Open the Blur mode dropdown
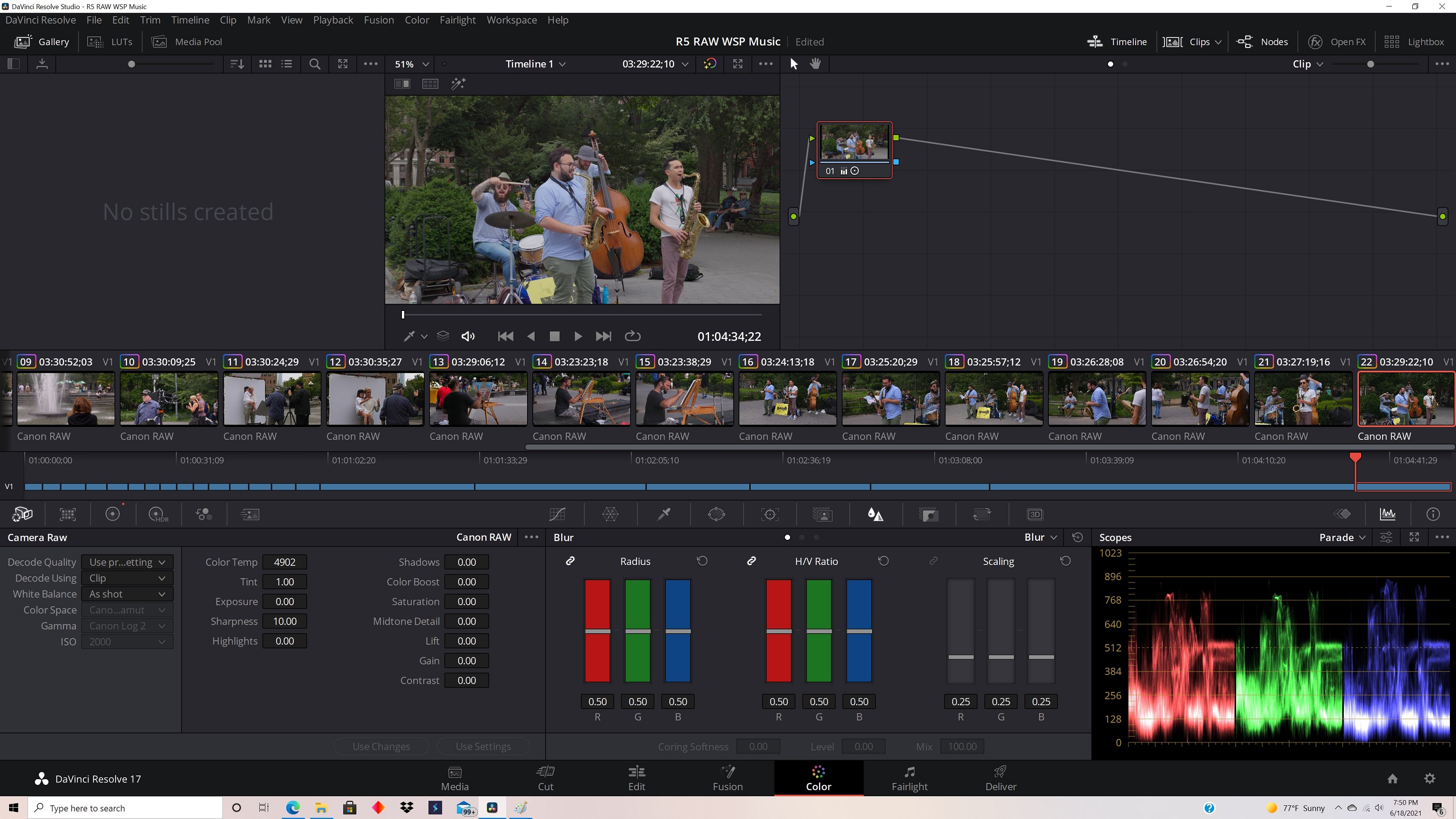The height and width of the screenshot is (819, 1456). tap(1040, 537)
